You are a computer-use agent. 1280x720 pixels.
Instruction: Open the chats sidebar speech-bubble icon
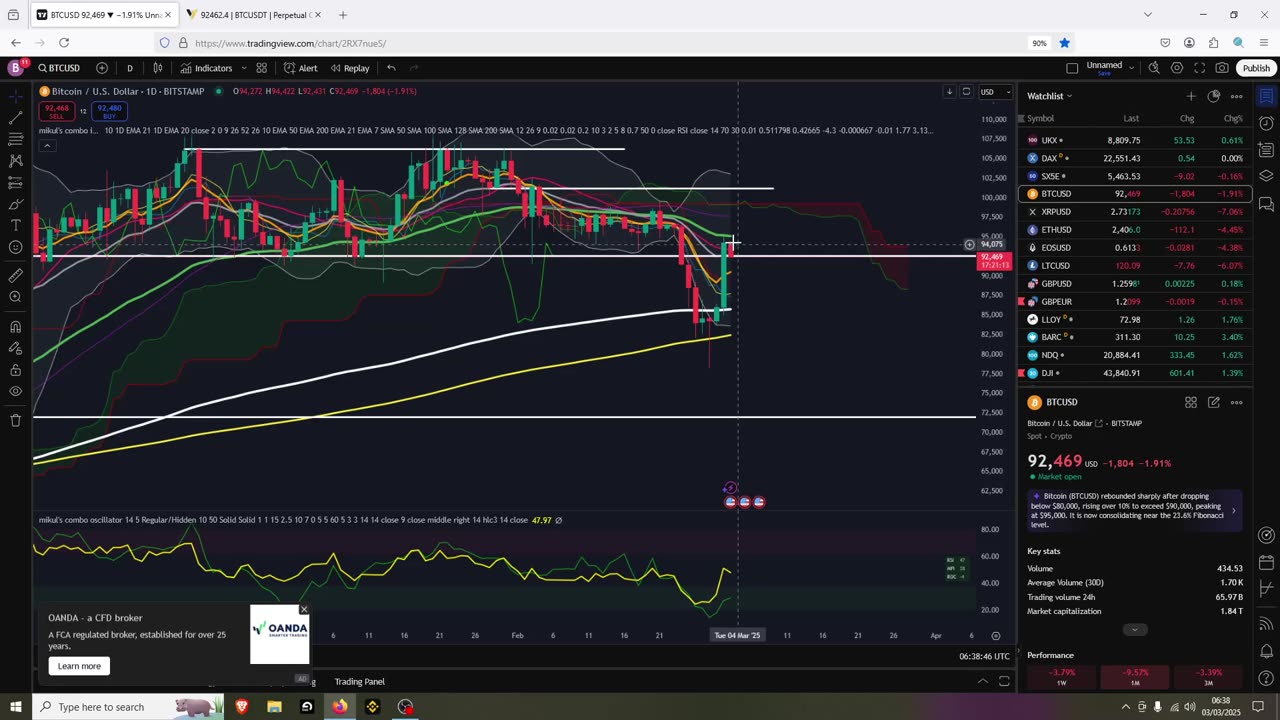[1266, 204]
